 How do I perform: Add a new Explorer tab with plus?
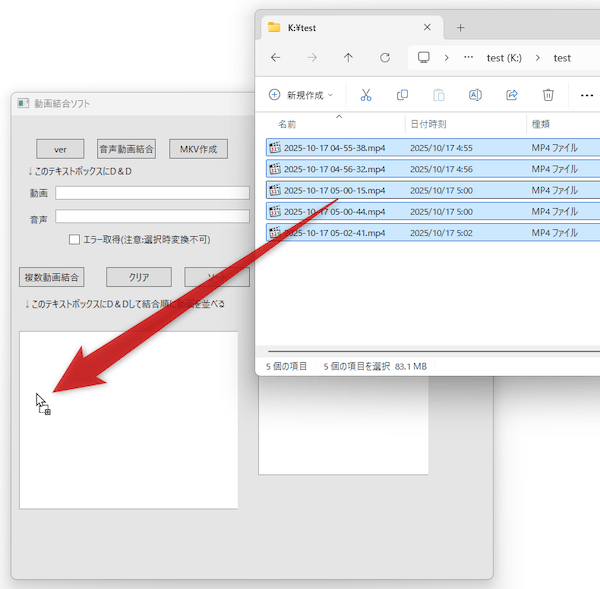461,28
